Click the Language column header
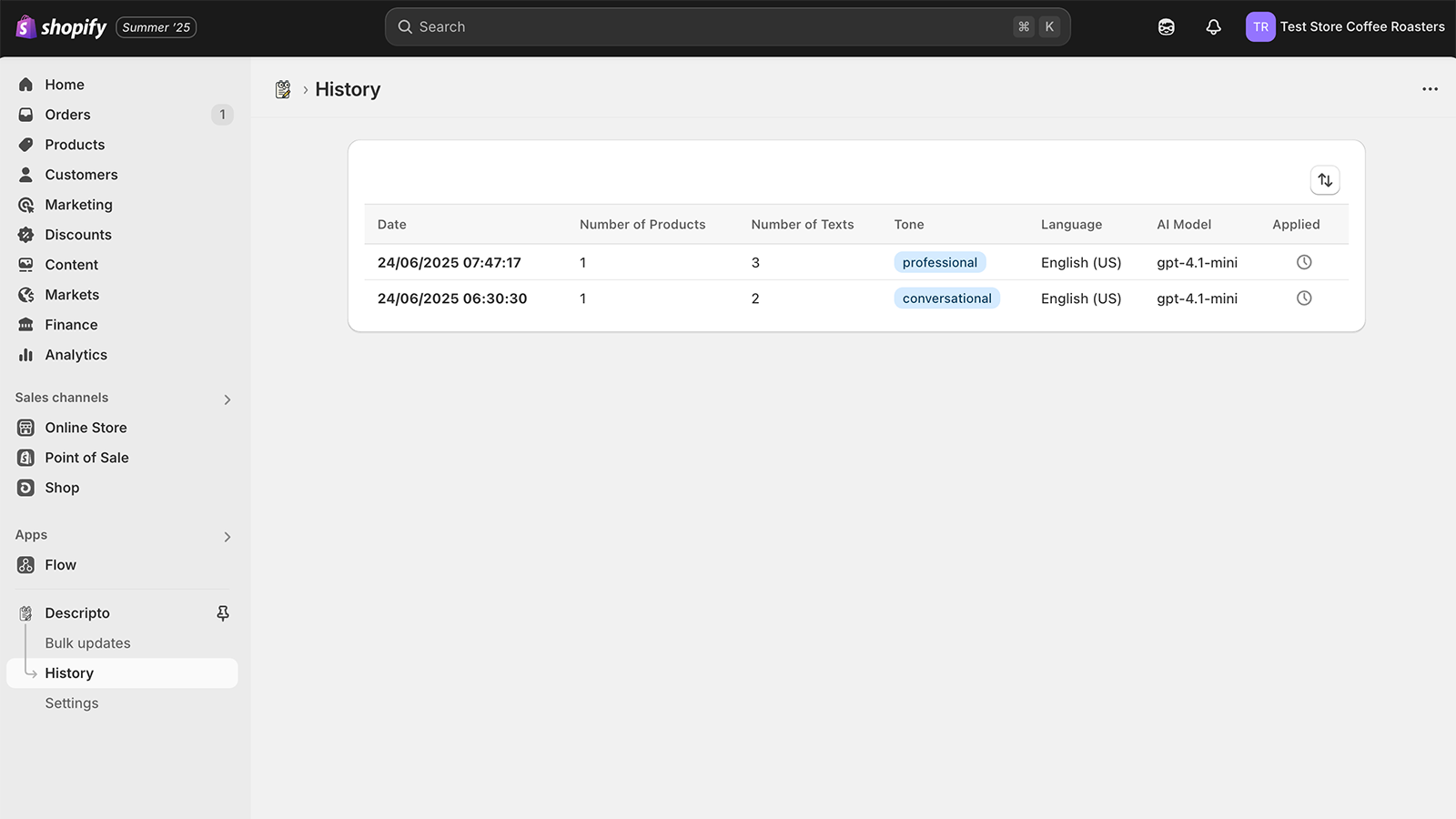1456x819 pixels. click(x=1071, y=225)
